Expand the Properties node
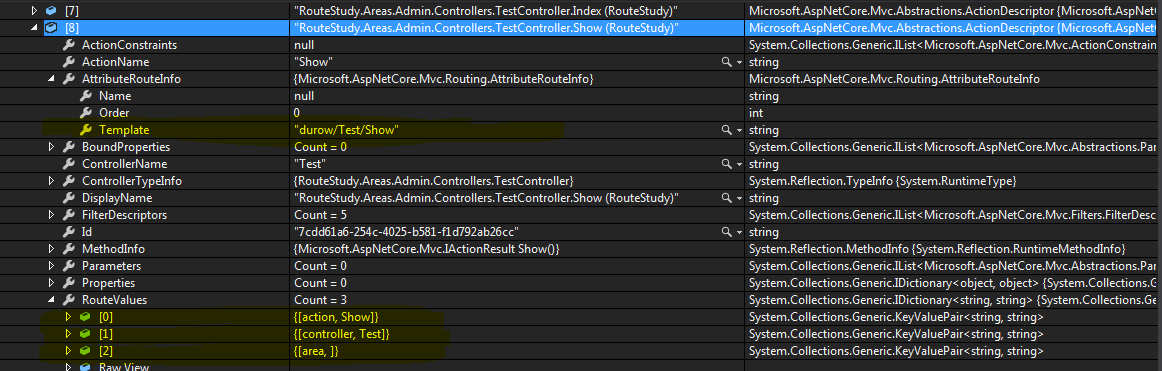Screen dimensions: 1162x371 tap(51, 284)
